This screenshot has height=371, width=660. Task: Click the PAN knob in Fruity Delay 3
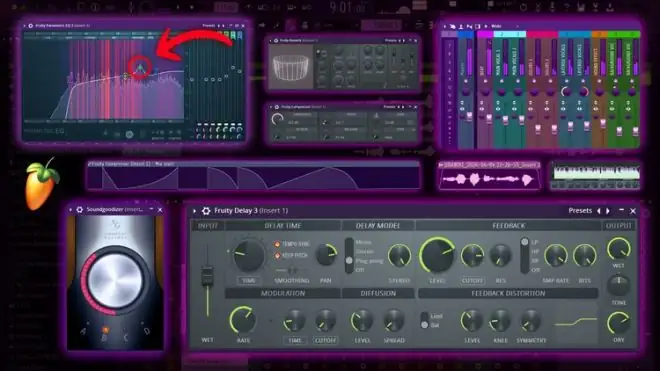click(326, 255)
